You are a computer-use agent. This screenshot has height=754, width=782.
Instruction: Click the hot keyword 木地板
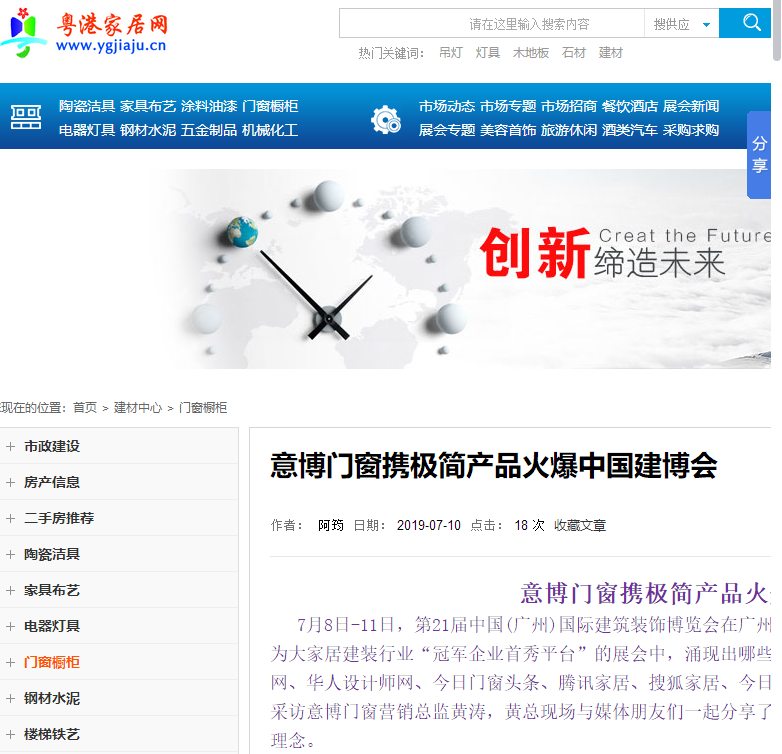(x=531, y=53)
